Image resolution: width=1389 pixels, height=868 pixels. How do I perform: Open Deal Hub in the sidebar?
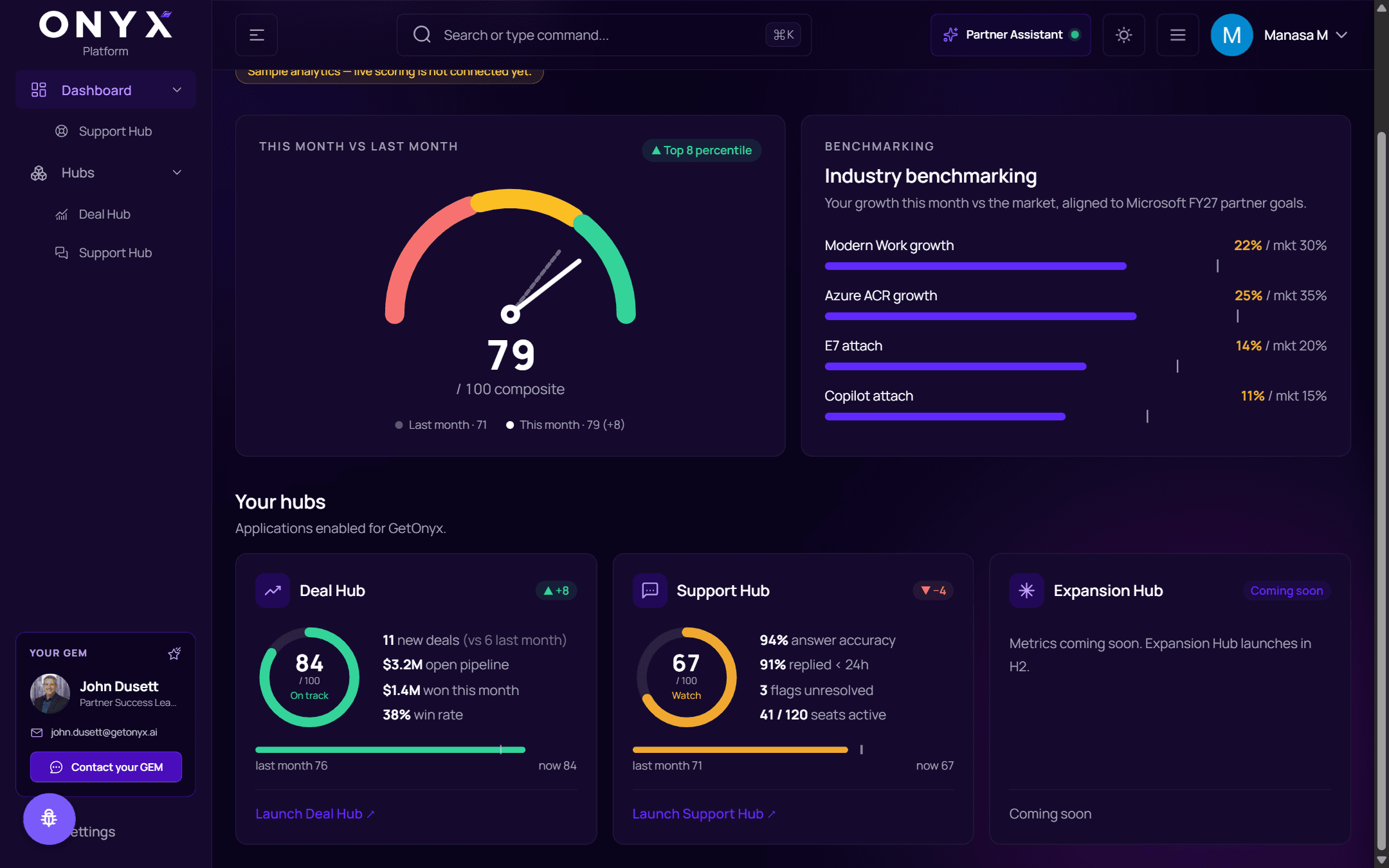pos(105,214)
